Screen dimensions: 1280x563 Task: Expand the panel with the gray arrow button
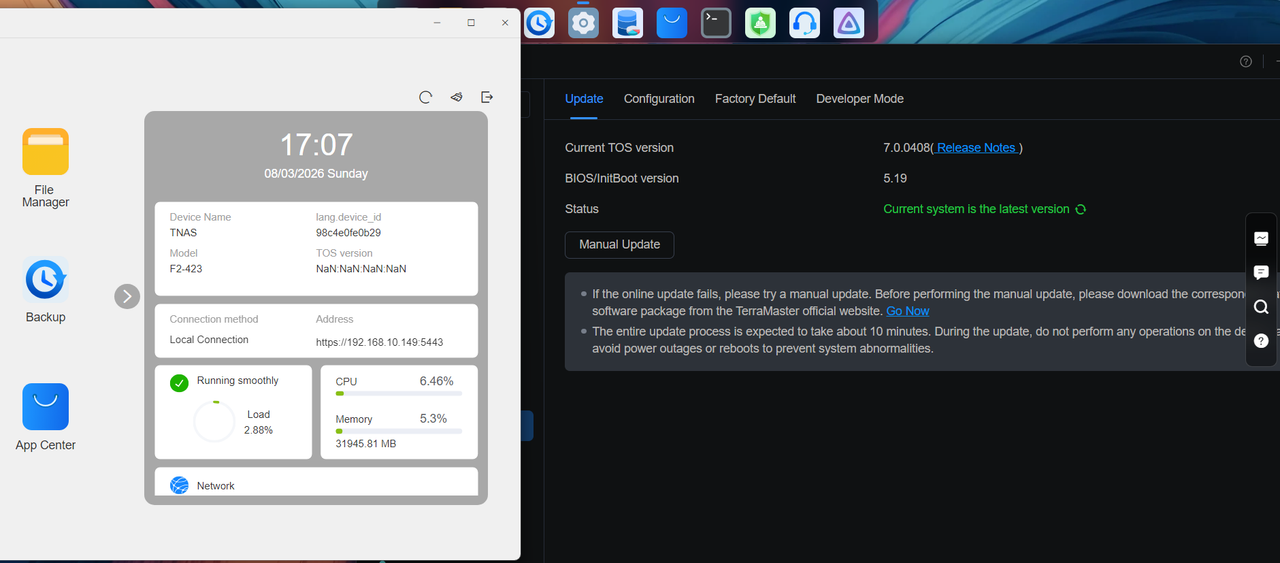(127, 296)
